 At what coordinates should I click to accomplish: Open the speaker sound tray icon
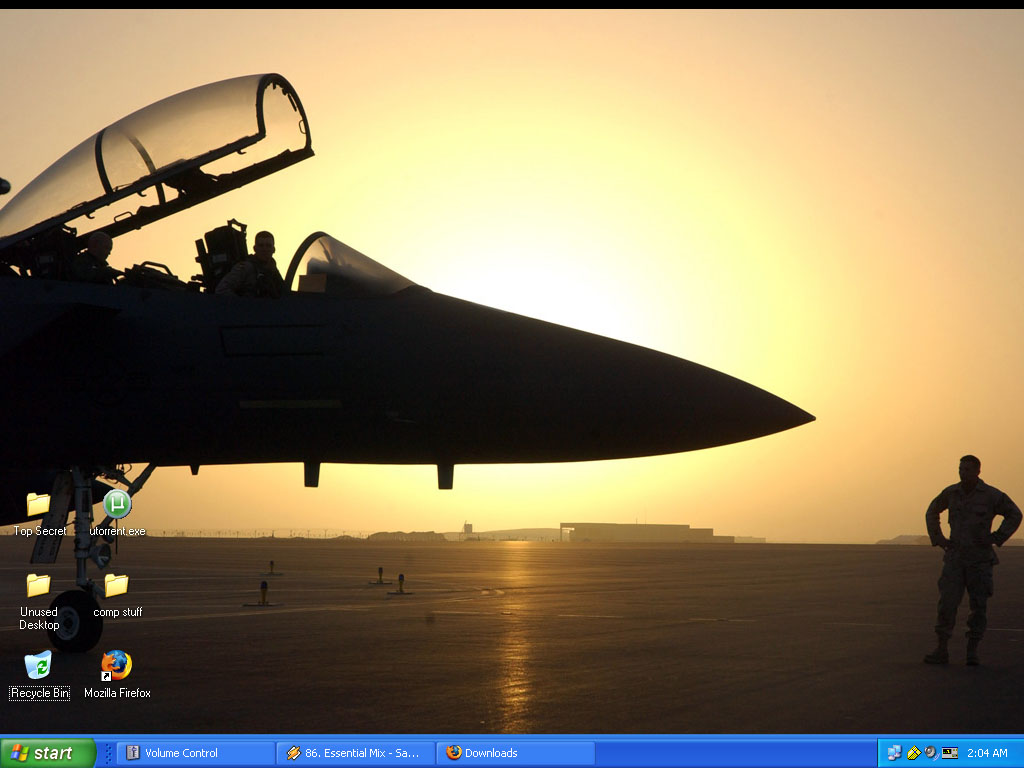931,753
